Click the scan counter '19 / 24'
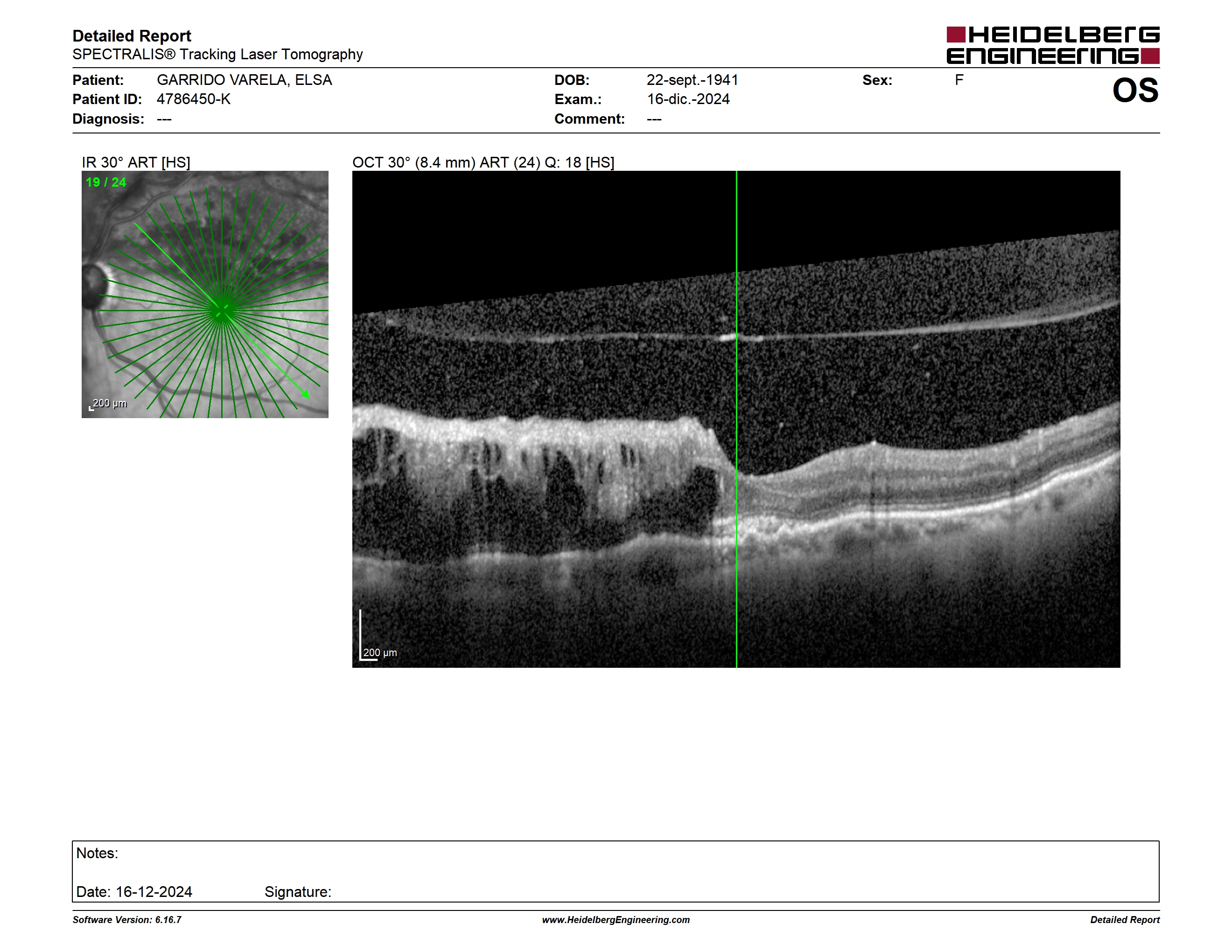 pyautogui.click(x=106, y=182)
